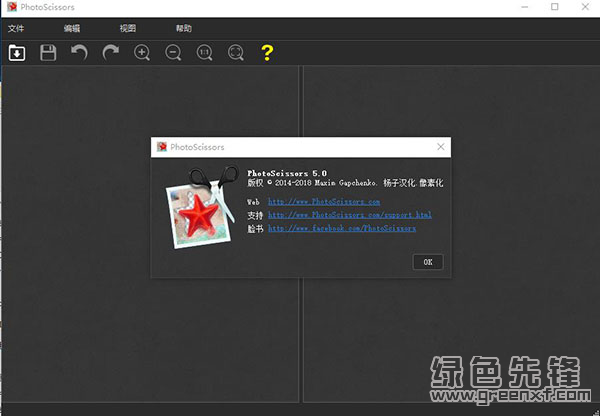Click the copyright 2014-2018 Maxim Gapchenko text

(312, 183)
